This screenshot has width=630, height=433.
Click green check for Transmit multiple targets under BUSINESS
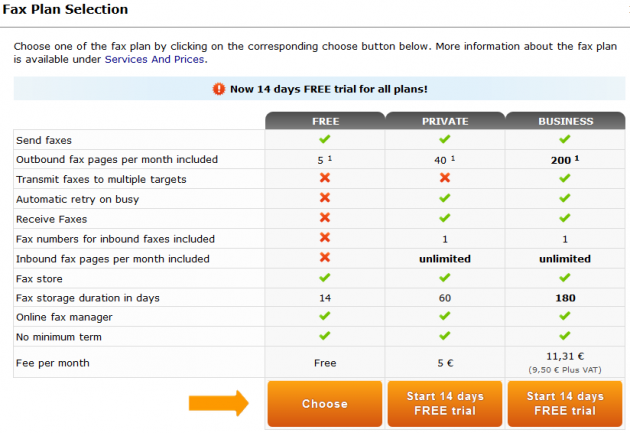pos(565,178)
